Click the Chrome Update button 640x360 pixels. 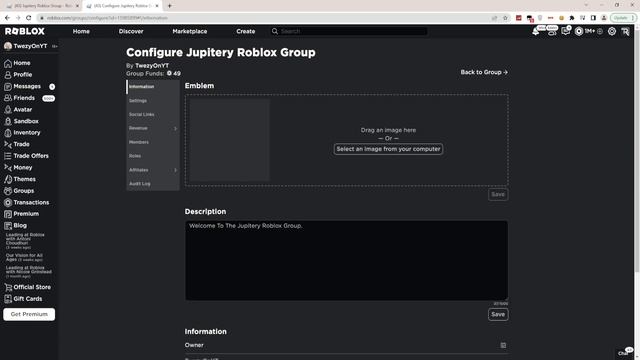pyautogui.click(x=623, y=18)
